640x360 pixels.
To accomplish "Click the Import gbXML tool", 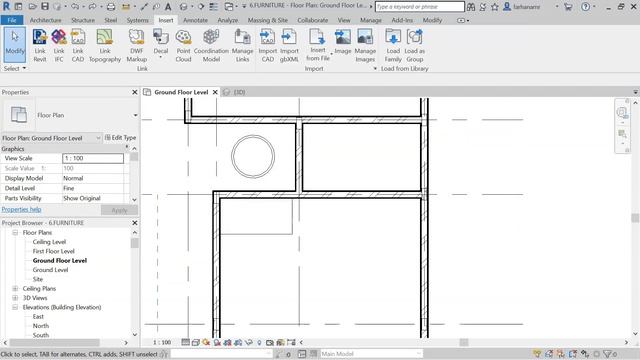I will pyautogui.click(x=289, y=46).
